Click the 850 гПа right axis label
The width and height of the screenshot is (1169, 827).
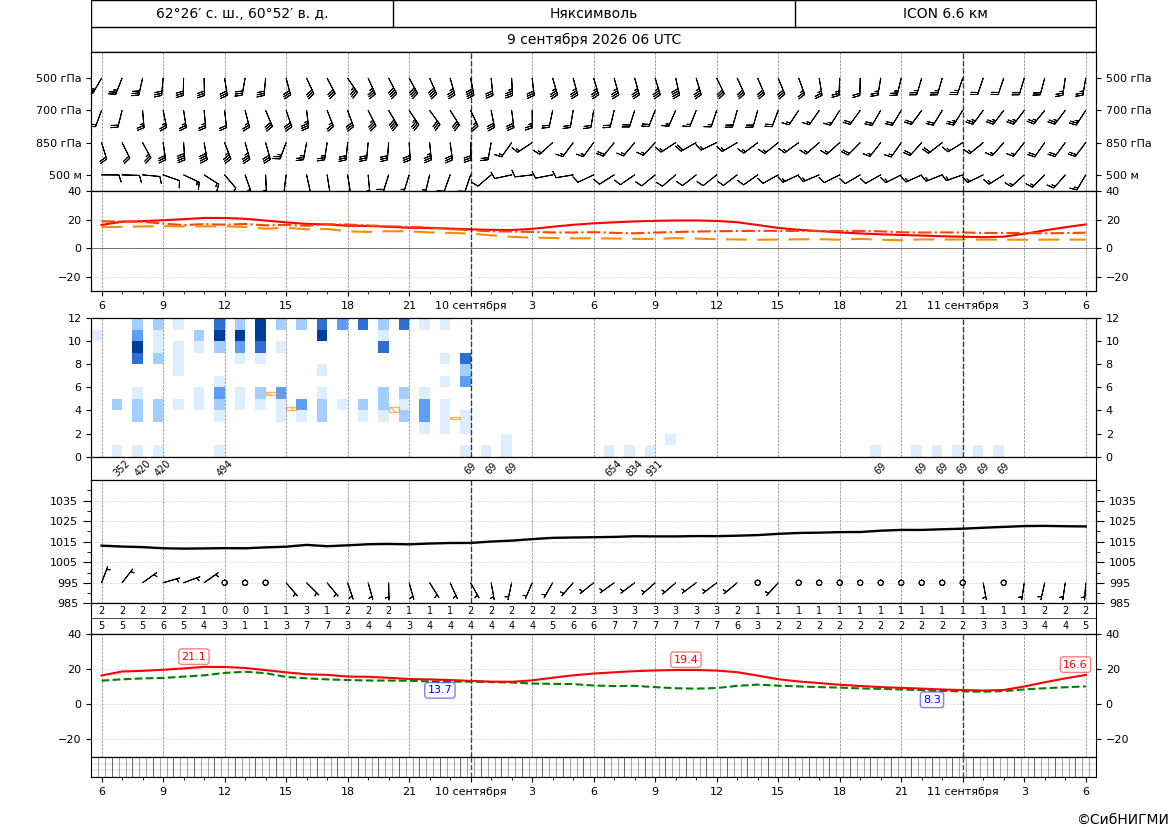tap(1128, 143)
